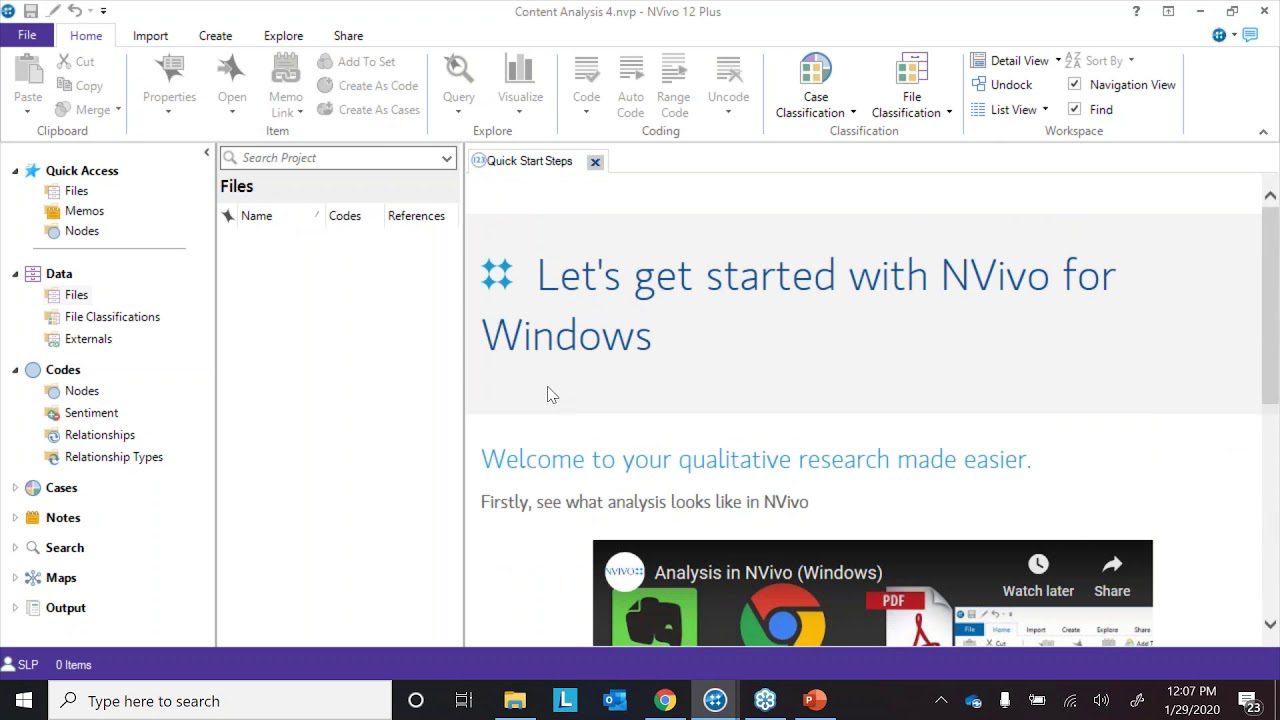
Task: Open the Query tool icon
Action: point(459,70)
